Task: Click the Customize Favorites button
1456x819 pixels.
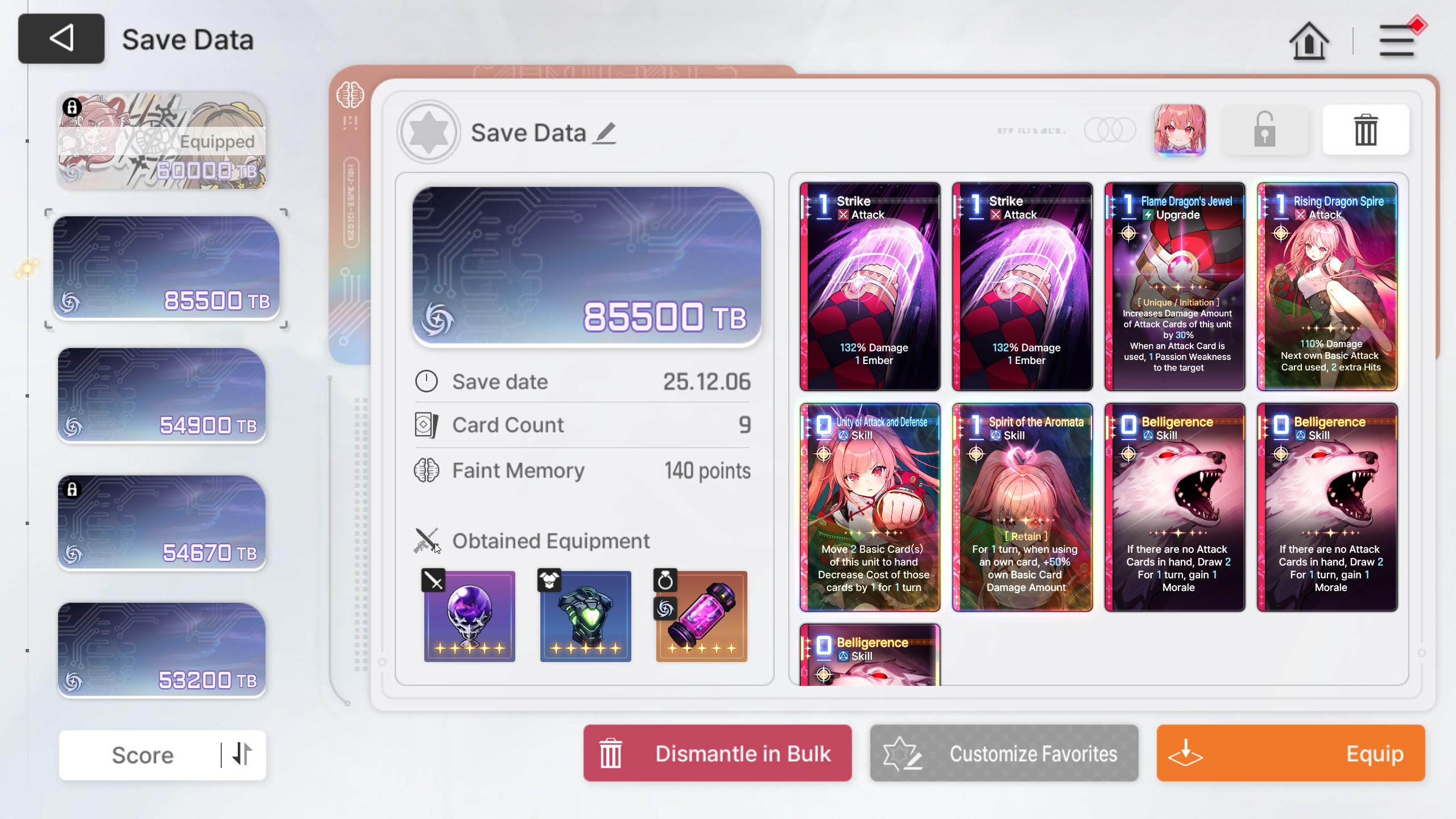Action: (1004, 753)
